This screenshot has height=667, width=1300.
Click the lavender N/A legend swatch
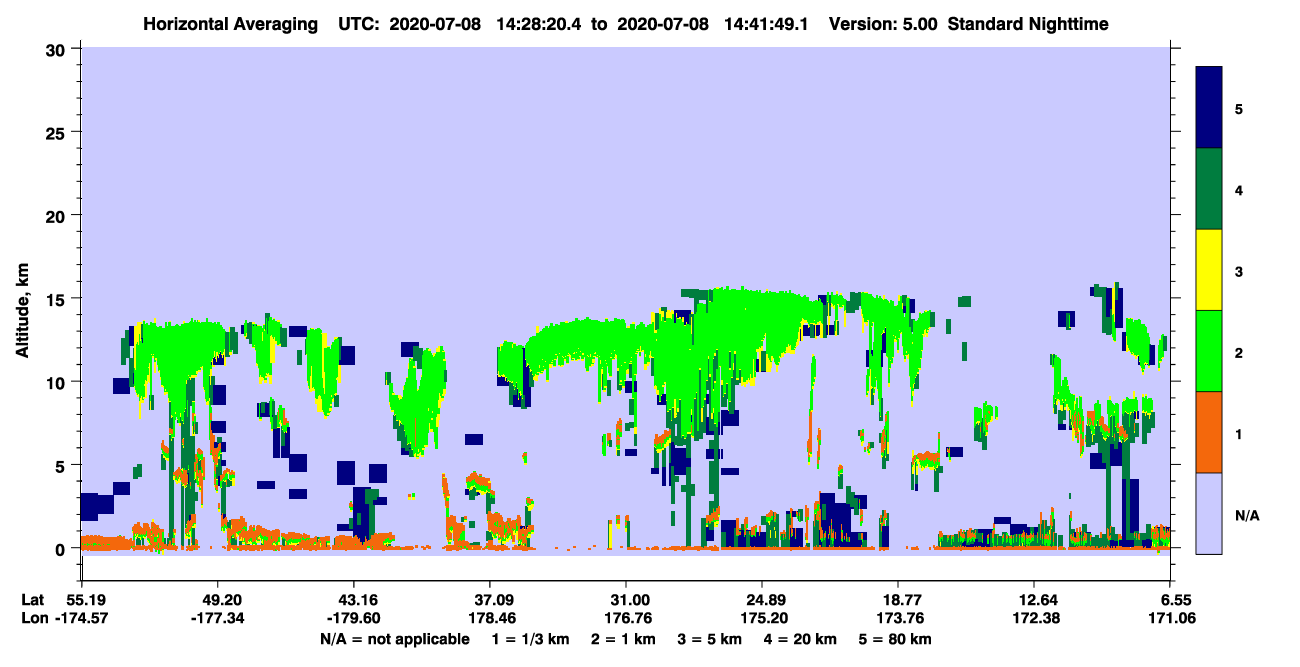pyautogui.click(x=1209, y=512)
